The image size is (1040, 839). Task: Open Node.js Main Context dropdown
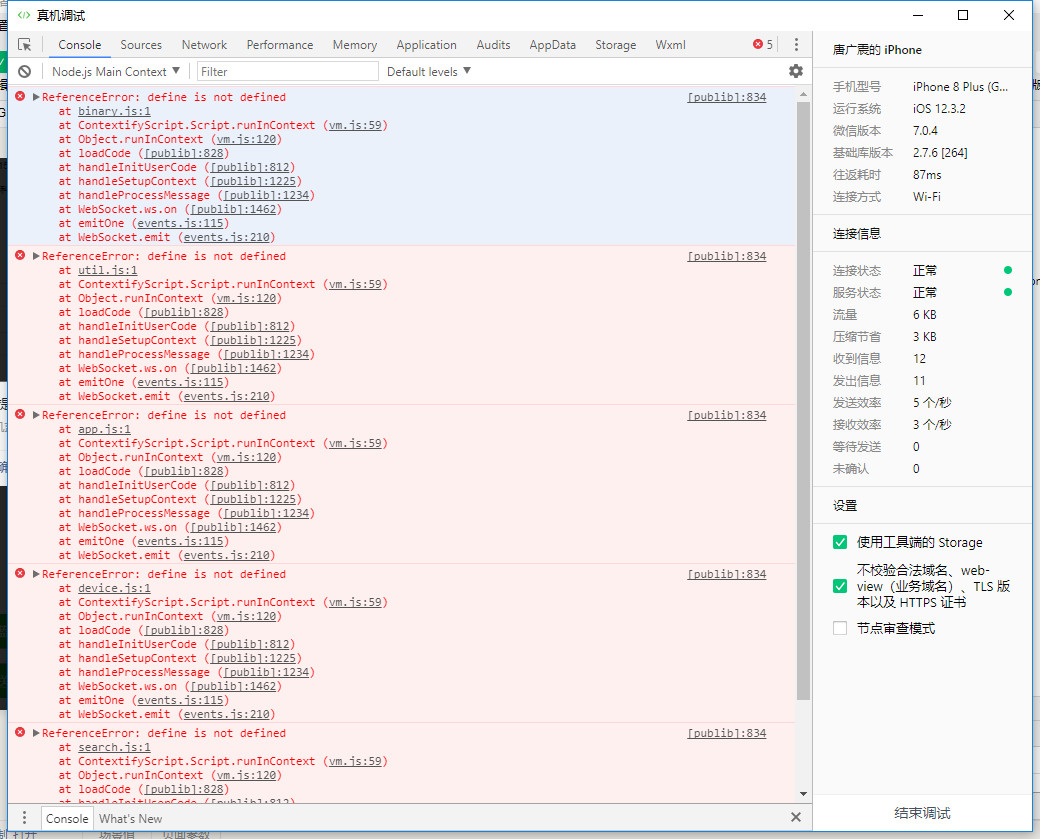116,71
